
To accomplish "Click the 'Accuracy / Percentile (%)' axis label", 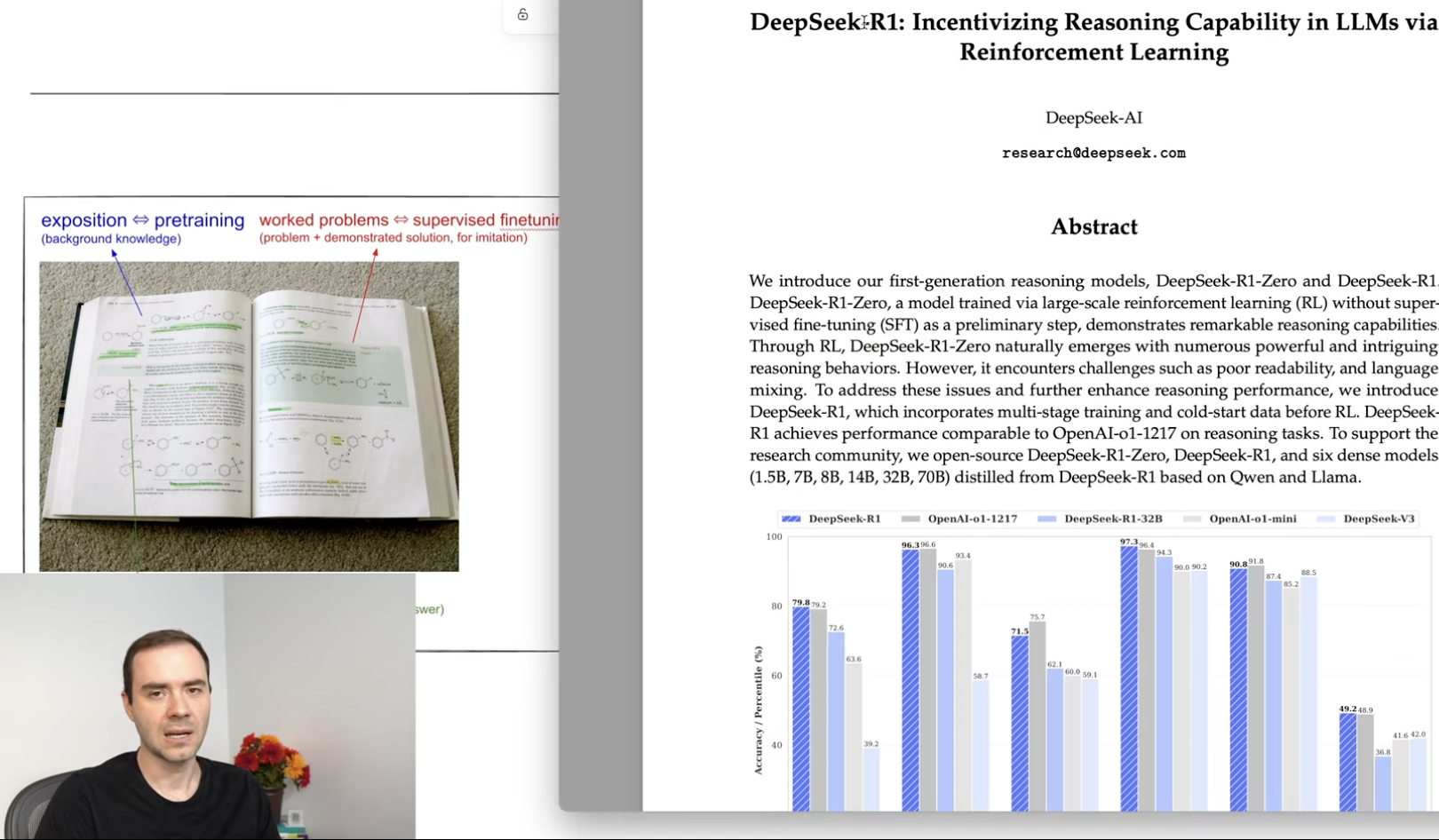I will [x=758, y=709].
